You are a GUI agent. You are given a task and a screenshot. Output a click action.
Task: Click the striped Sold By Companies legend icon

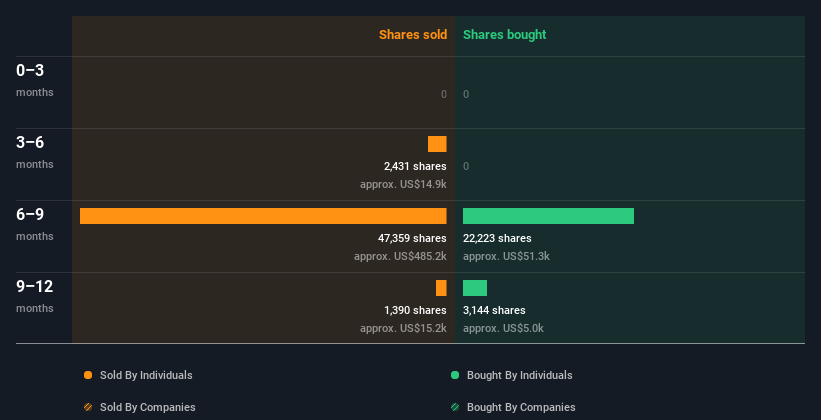(88, 407)
